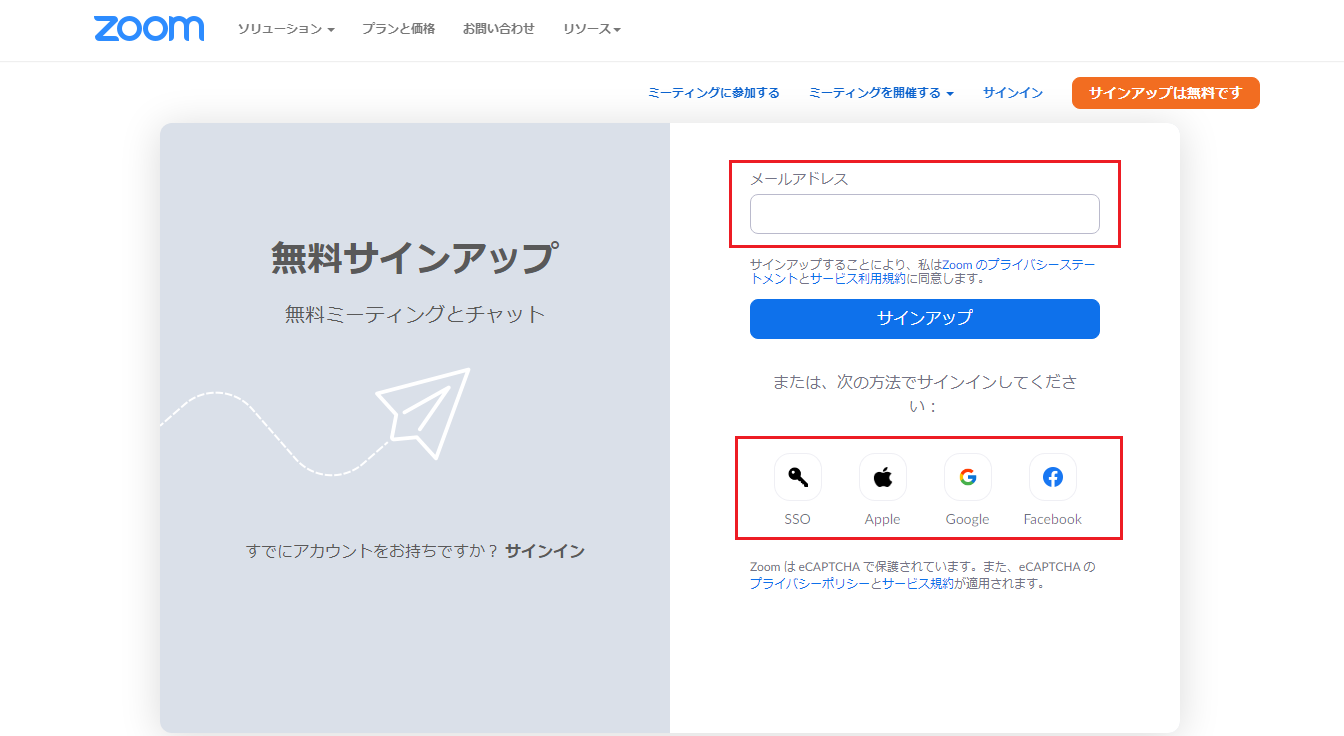Screen dimensions: 1344x736
Task: Click サインイン in the top navigation
Action: (1012, 92)
